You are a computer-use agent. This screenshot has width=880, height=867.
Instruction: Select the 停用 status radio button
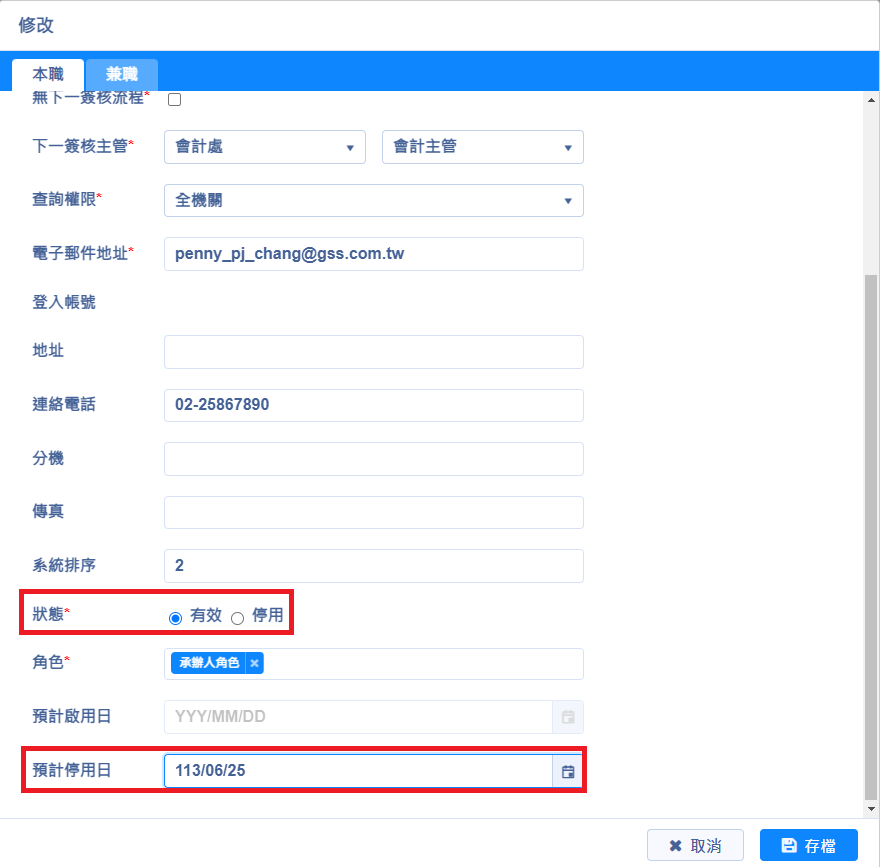point(238,618)
